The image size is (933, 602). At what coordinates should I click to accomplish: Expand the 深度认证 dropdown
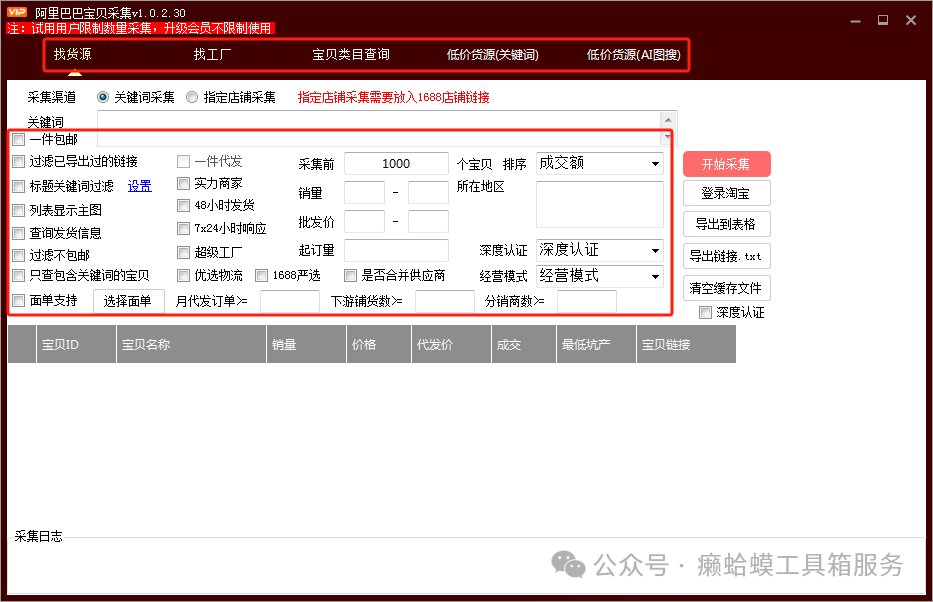click(x=600, y=250)
